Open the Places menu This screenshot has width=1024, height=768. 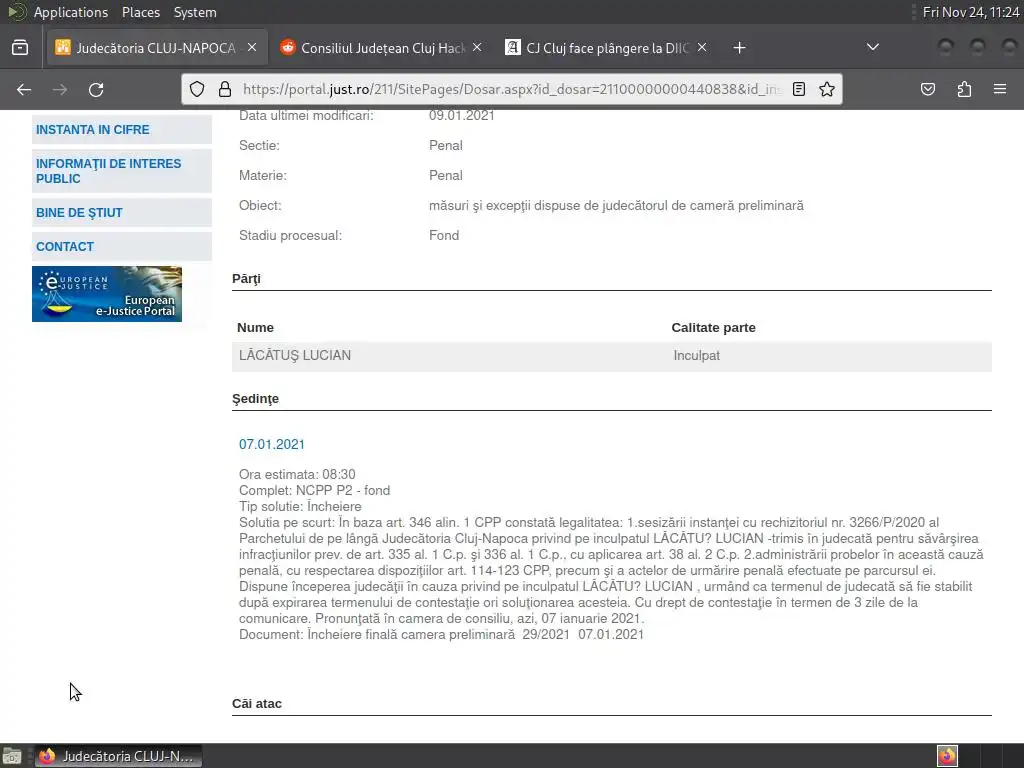point(140,12)
